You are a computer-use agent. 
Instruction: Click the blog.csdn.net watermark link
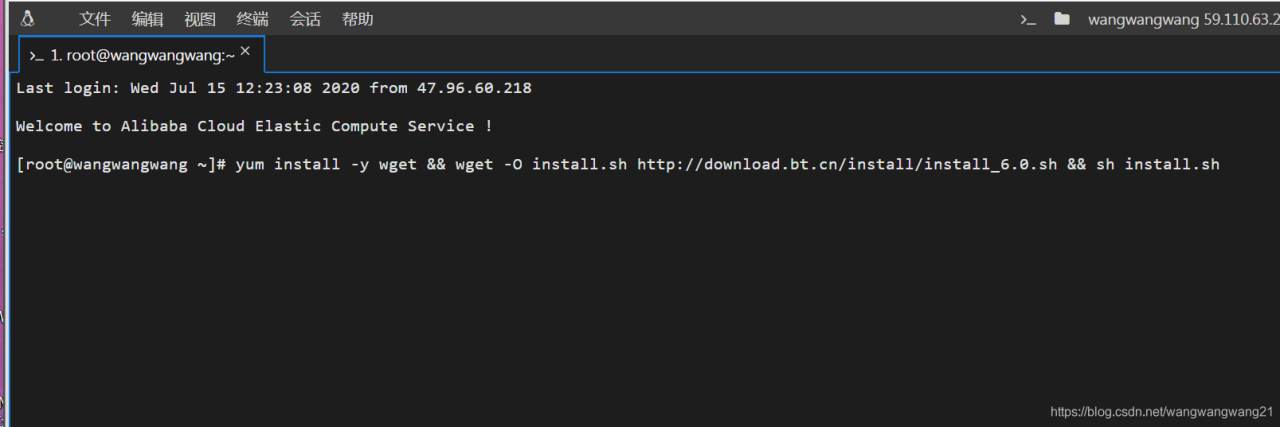pos(1160,412)
